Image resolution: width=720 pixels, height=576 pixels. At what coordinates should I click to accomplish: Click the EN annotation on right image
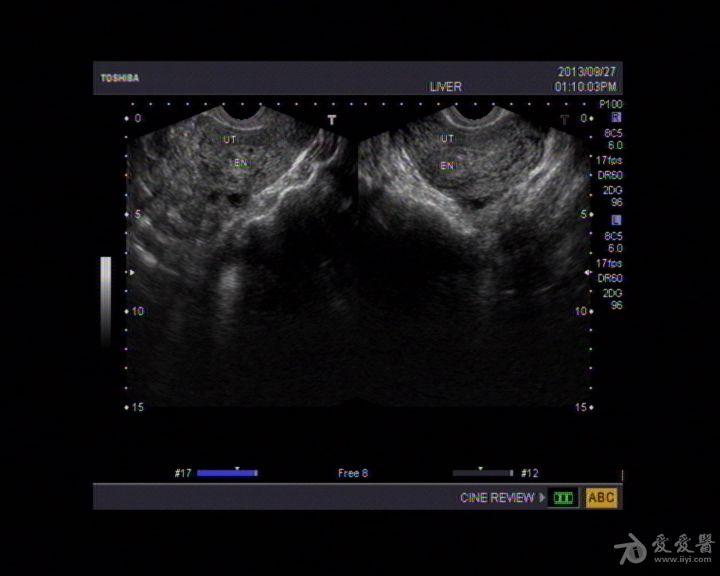[447, 165]
